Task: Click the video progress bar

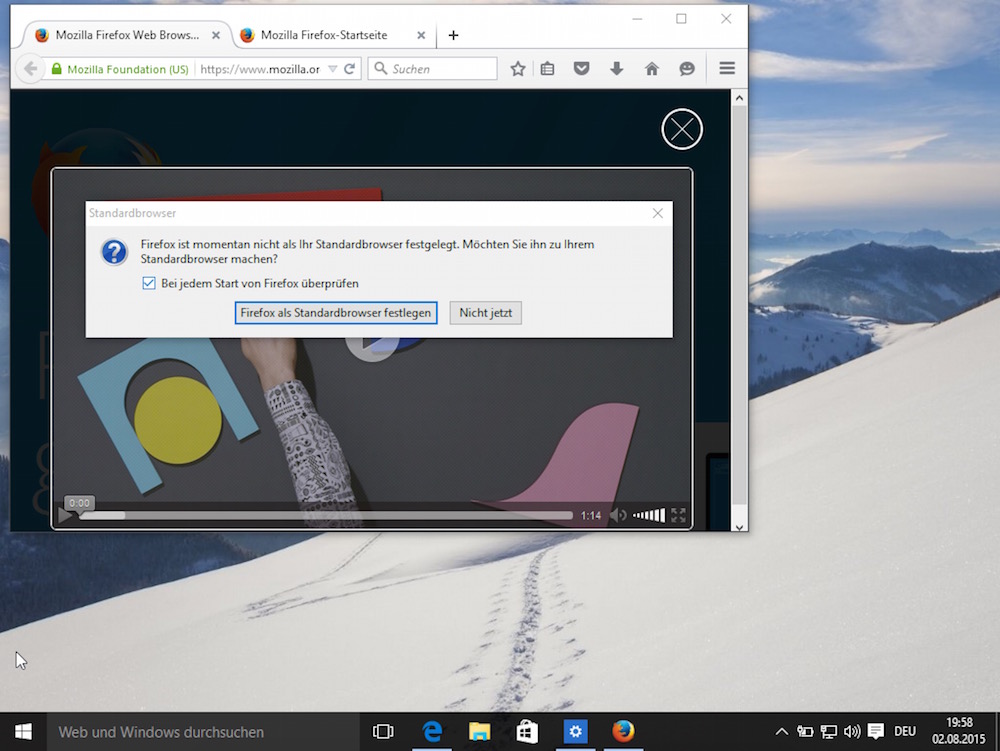Action: (x=325, y=515)
